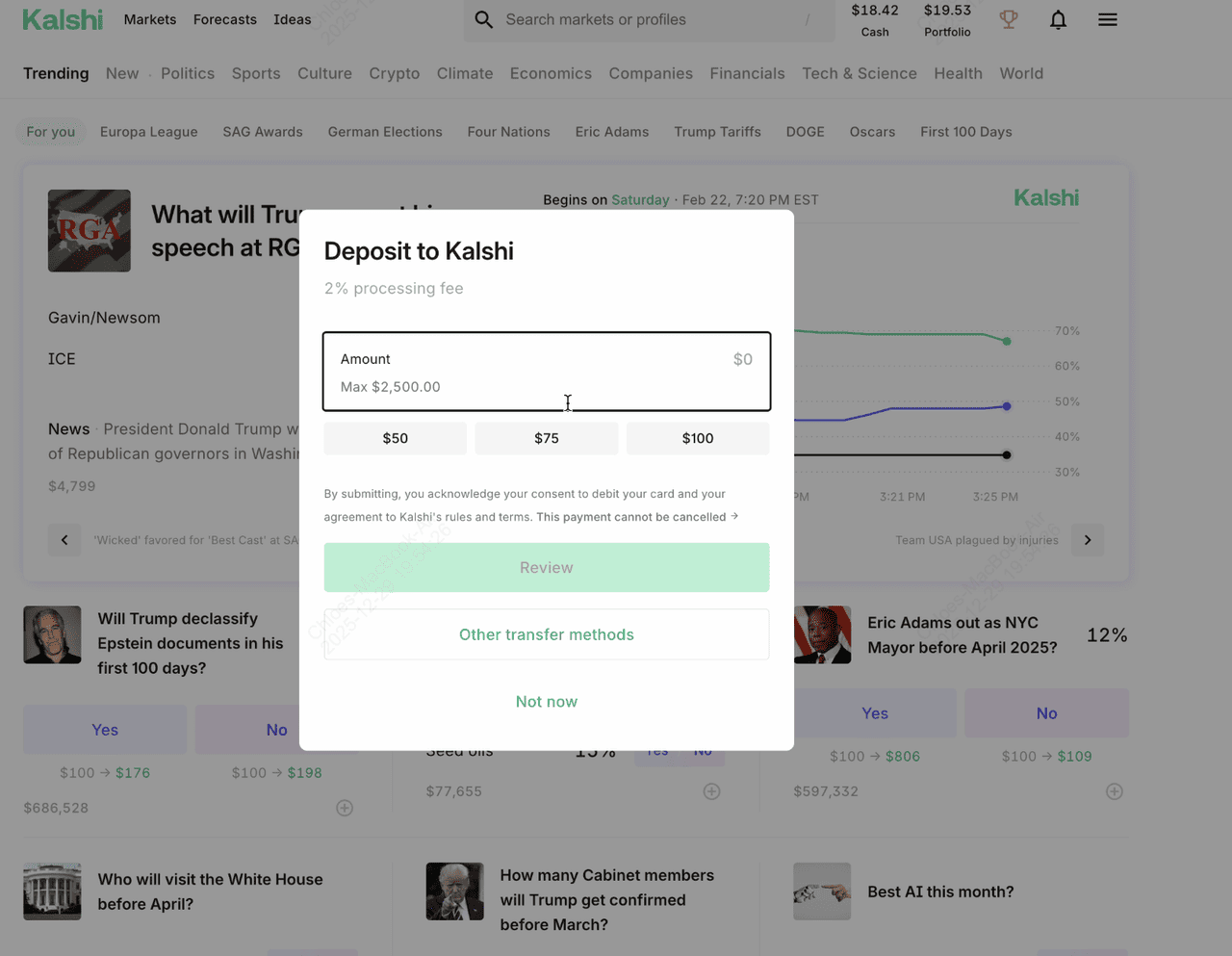Image resolution: width=1232 pixels, height=956 pixels.
Task: Select the $50 preset amount
Action: tap(395, 438)
